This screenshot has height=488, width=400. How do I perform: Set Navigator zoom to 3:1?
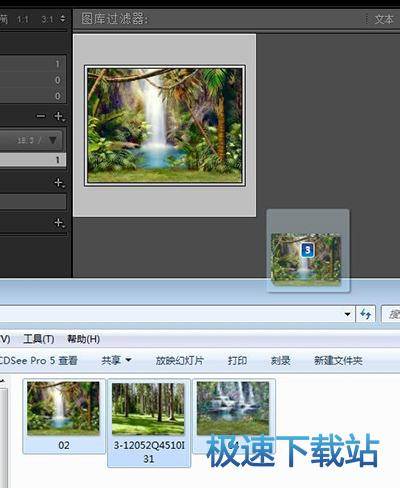pyautogui.click(x=47, y=19)
